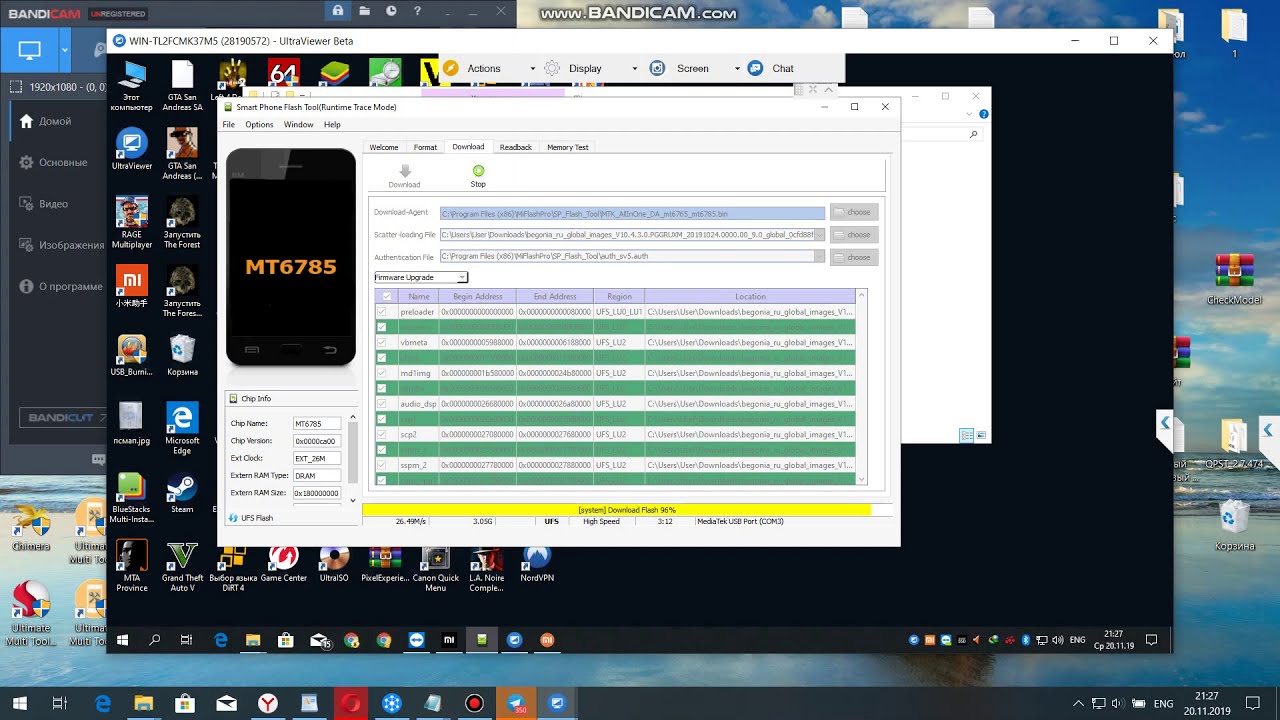The image size is (1280, 720).
Task: Switch to the Memory Test tab
Action: click(x=568, y=147)
